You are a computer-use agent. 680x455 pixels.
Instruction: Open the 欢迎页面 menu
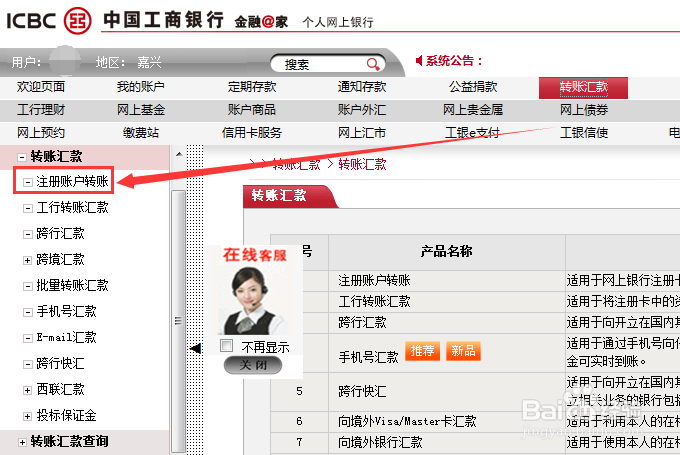click(41, 87)
